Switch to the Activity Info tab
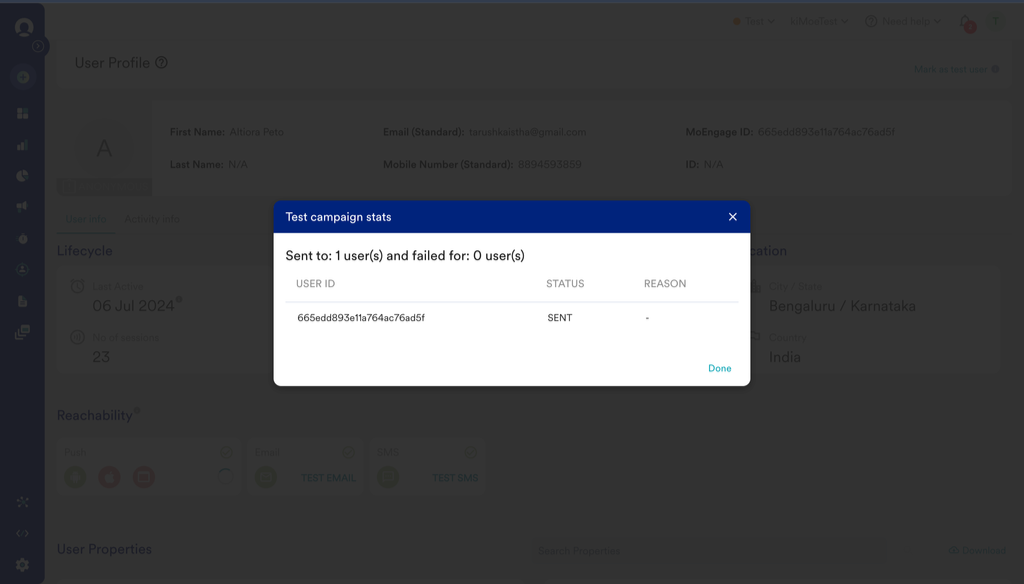Viewport: 1024px width, 584px height. (152, 220)
